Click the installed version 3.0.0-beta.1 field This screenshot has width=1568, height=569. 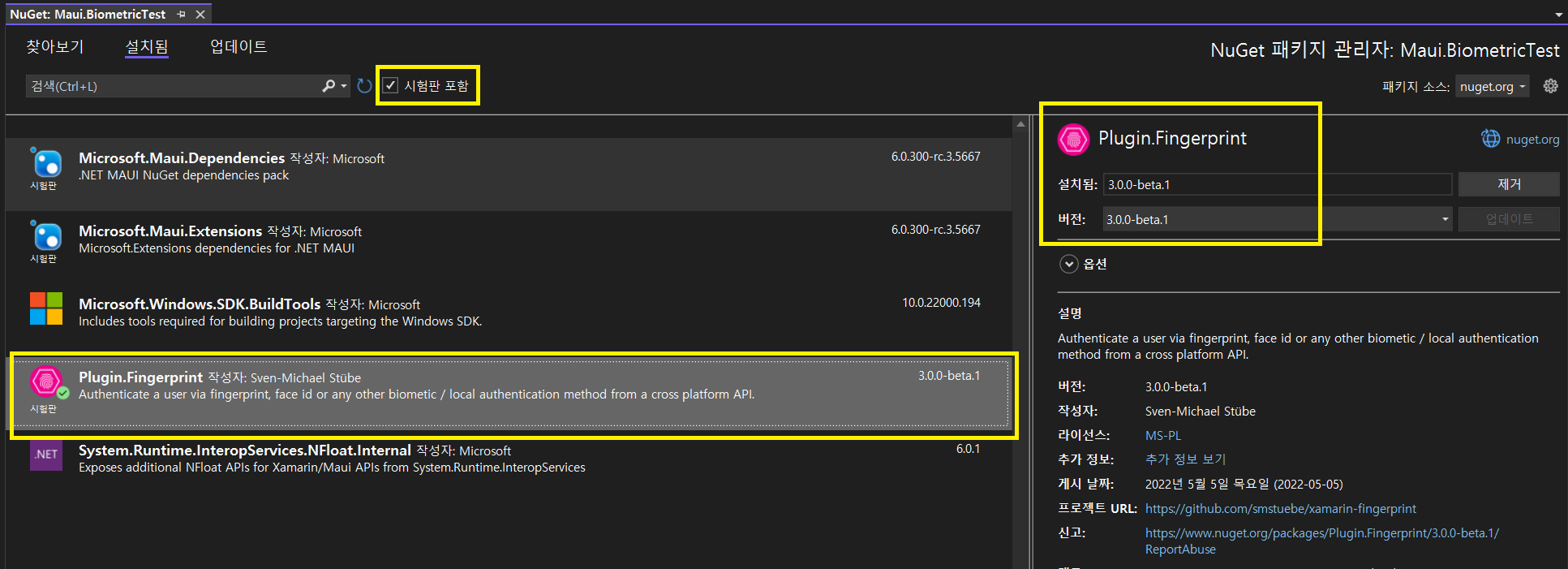pos(1277,184)
